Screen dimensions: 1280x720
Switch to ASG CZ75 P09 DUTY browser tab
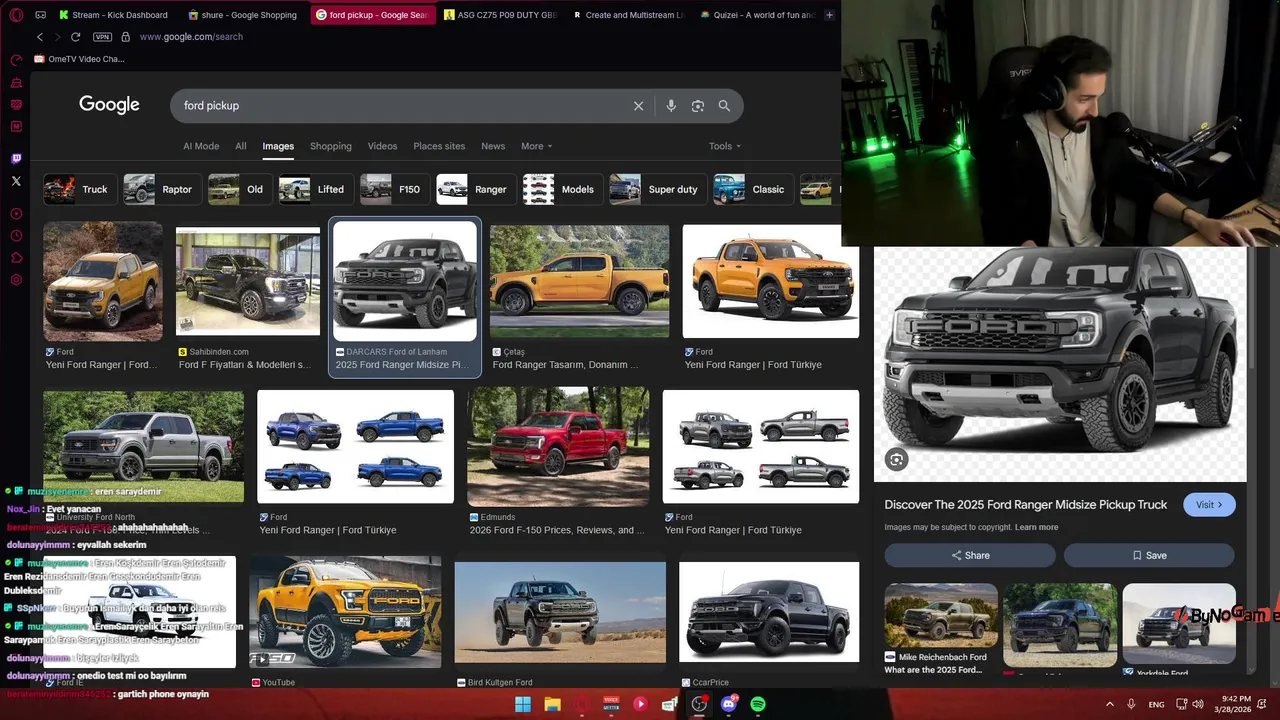click(x=500, y=15)
